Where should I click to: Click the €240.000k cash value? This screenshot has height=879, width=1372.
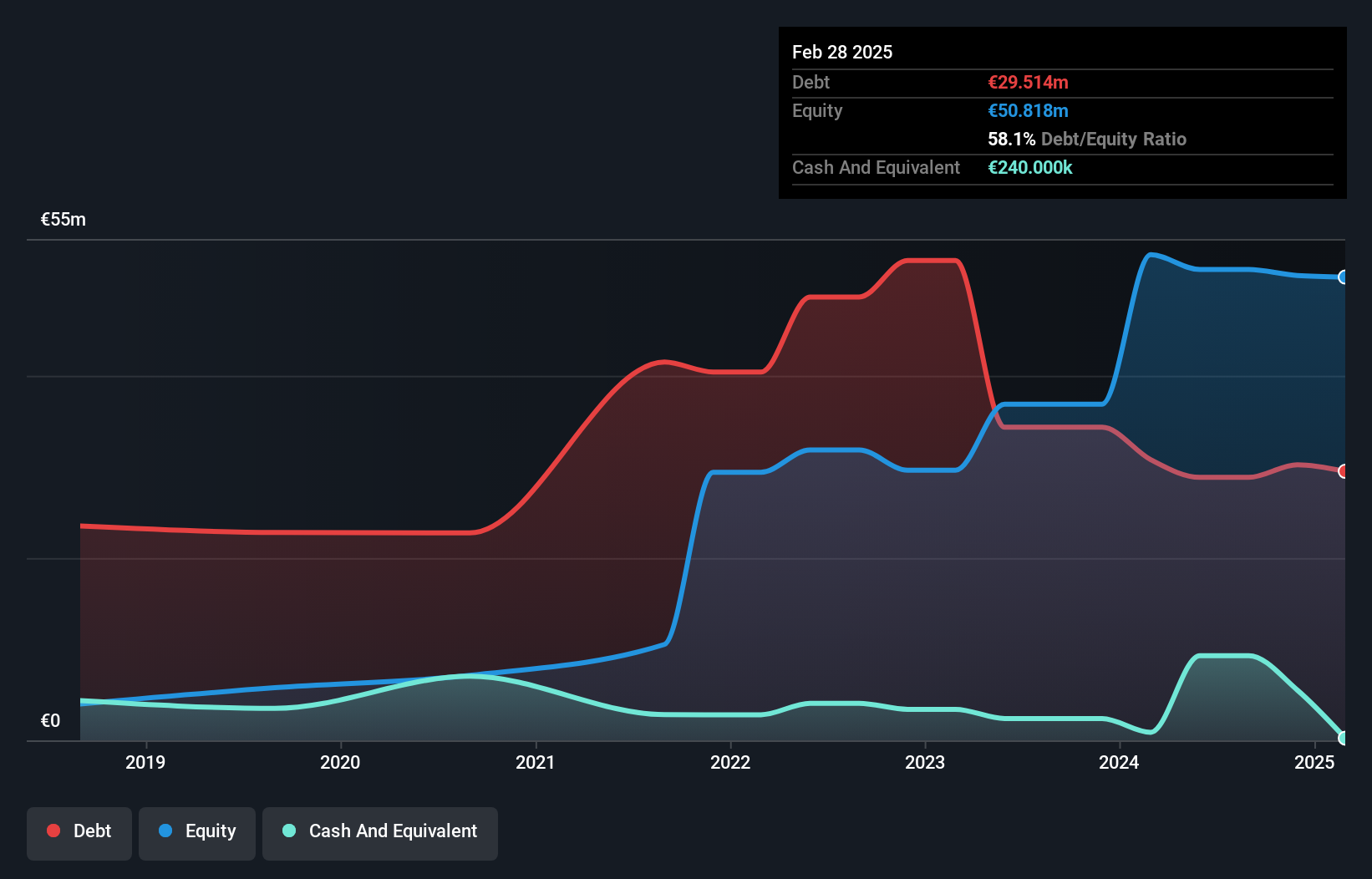(1030, 167)
